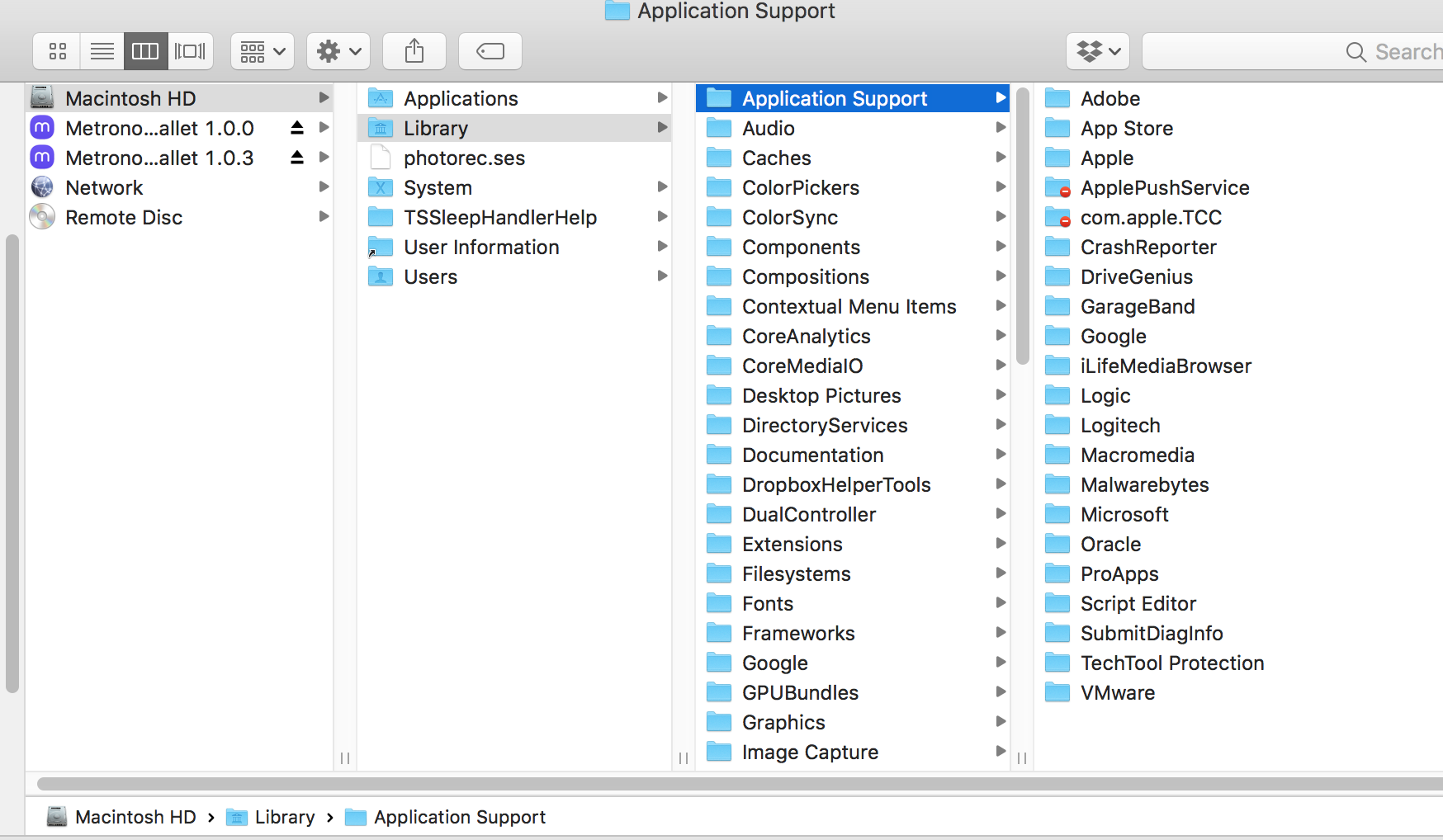This screenshot has width=1443, height=840.
Task: Open the Fonts folder
Action: click(x=767, y=603)
